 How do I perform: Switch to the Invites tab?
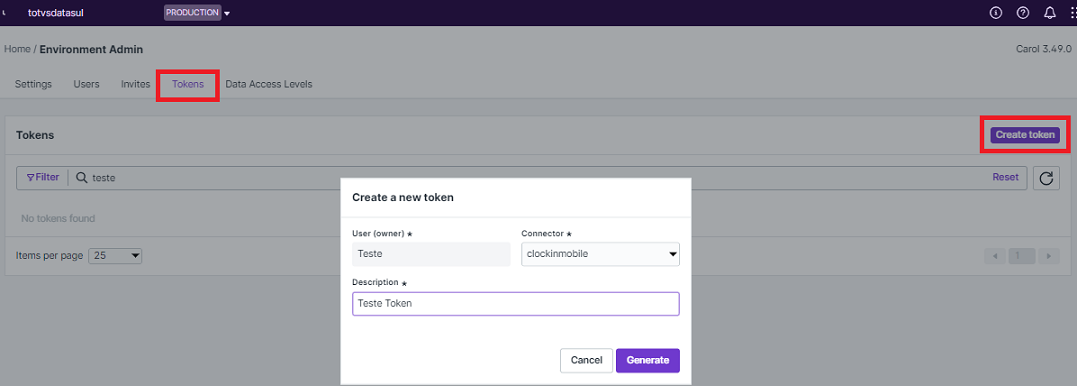[x=135, y=84]
